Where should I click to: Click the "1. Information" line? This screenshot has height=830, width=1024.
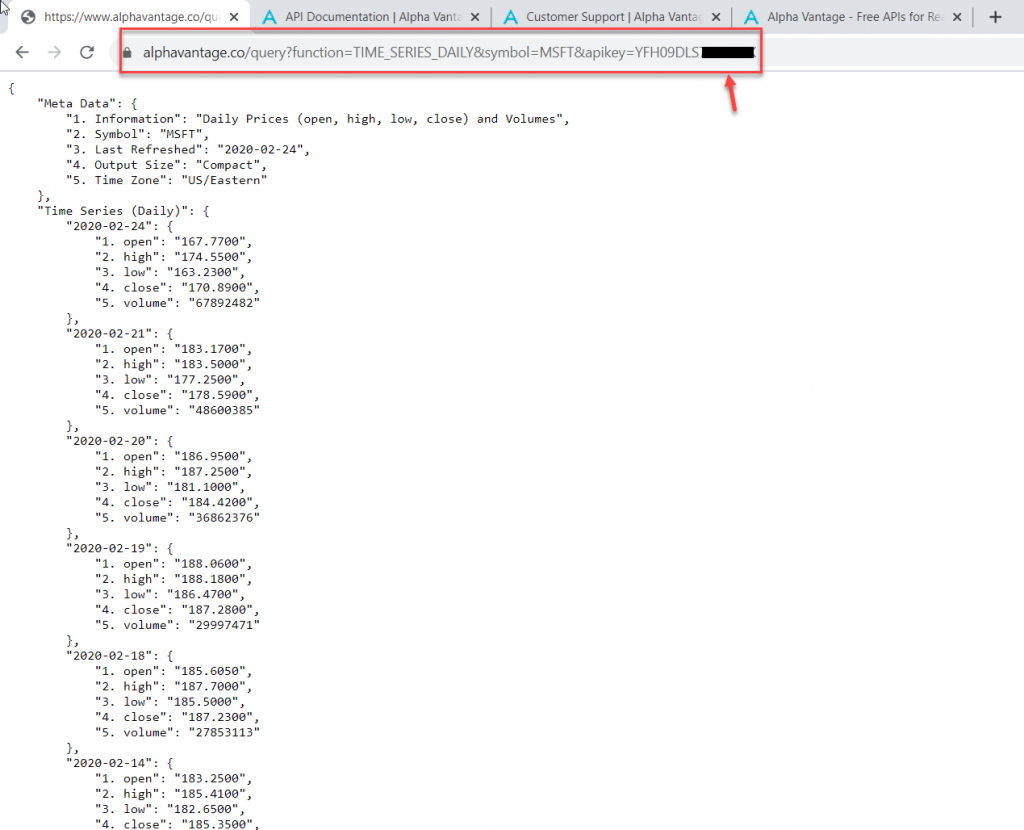[317, 119]
